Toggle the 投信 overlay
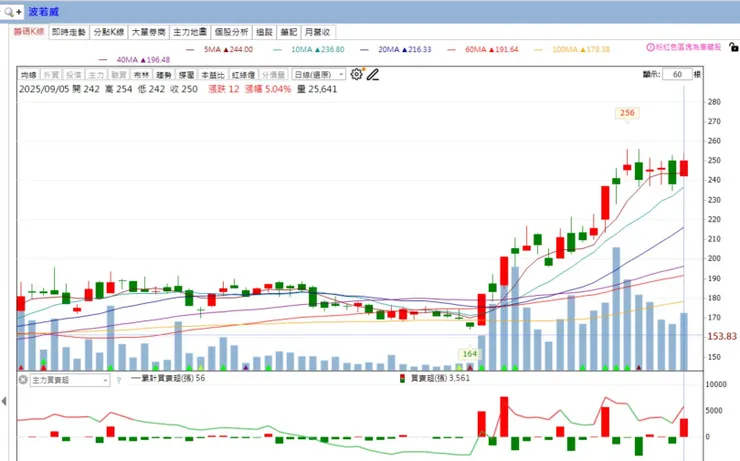The image size is (740, 461). pos(74,75)
